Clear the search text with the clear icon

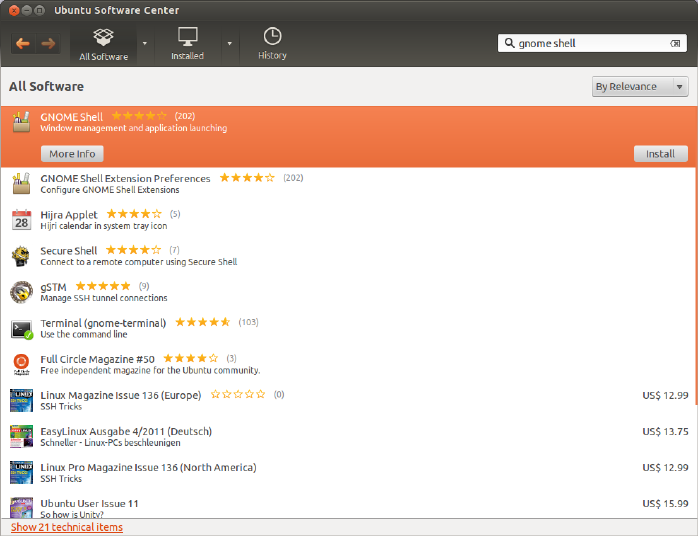675,44
